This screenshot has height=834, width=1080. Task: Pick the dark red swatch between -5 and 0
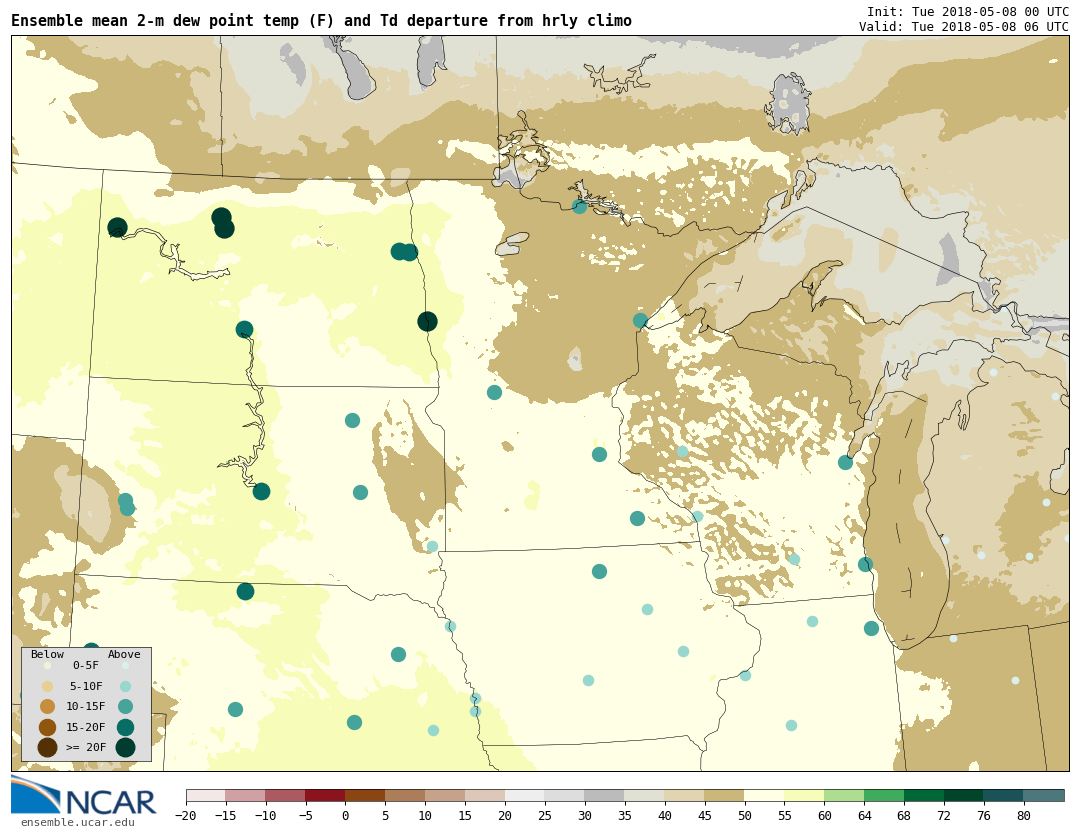(325, 796)
